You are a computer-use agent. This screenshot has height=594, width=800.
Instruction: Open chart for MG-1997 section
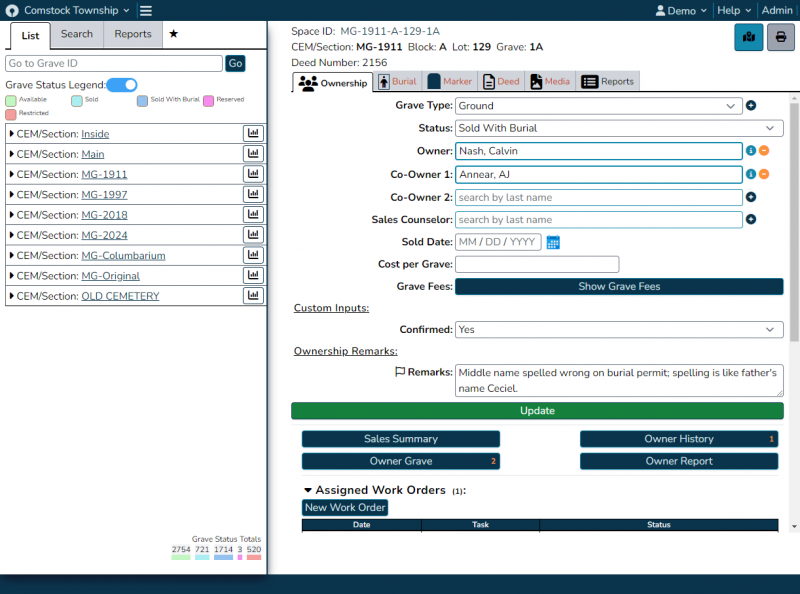(x=253, y=194)
